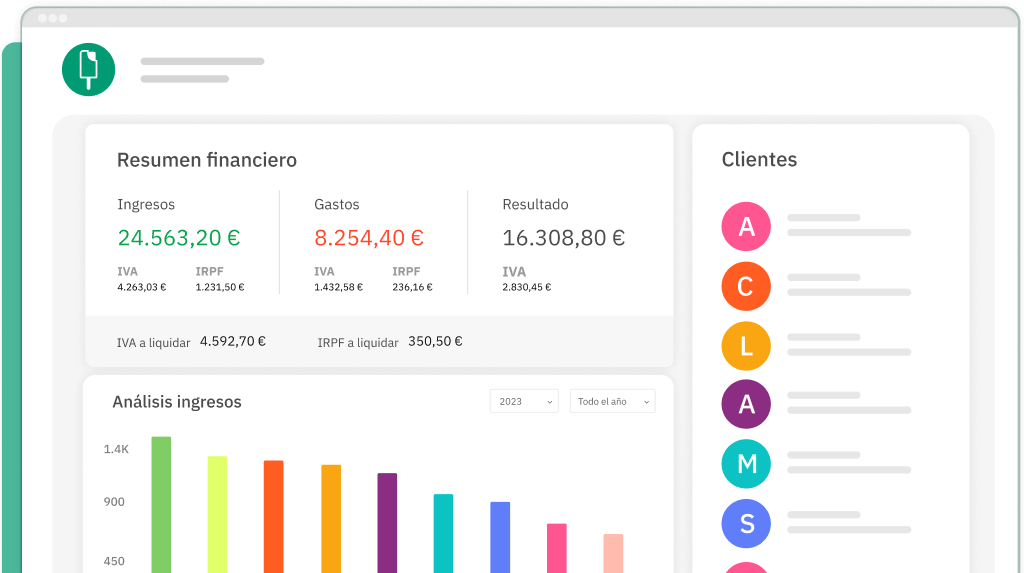The image size is (1024, 573).
Task: Click the Resultado column label
Action: click(536, 205)
